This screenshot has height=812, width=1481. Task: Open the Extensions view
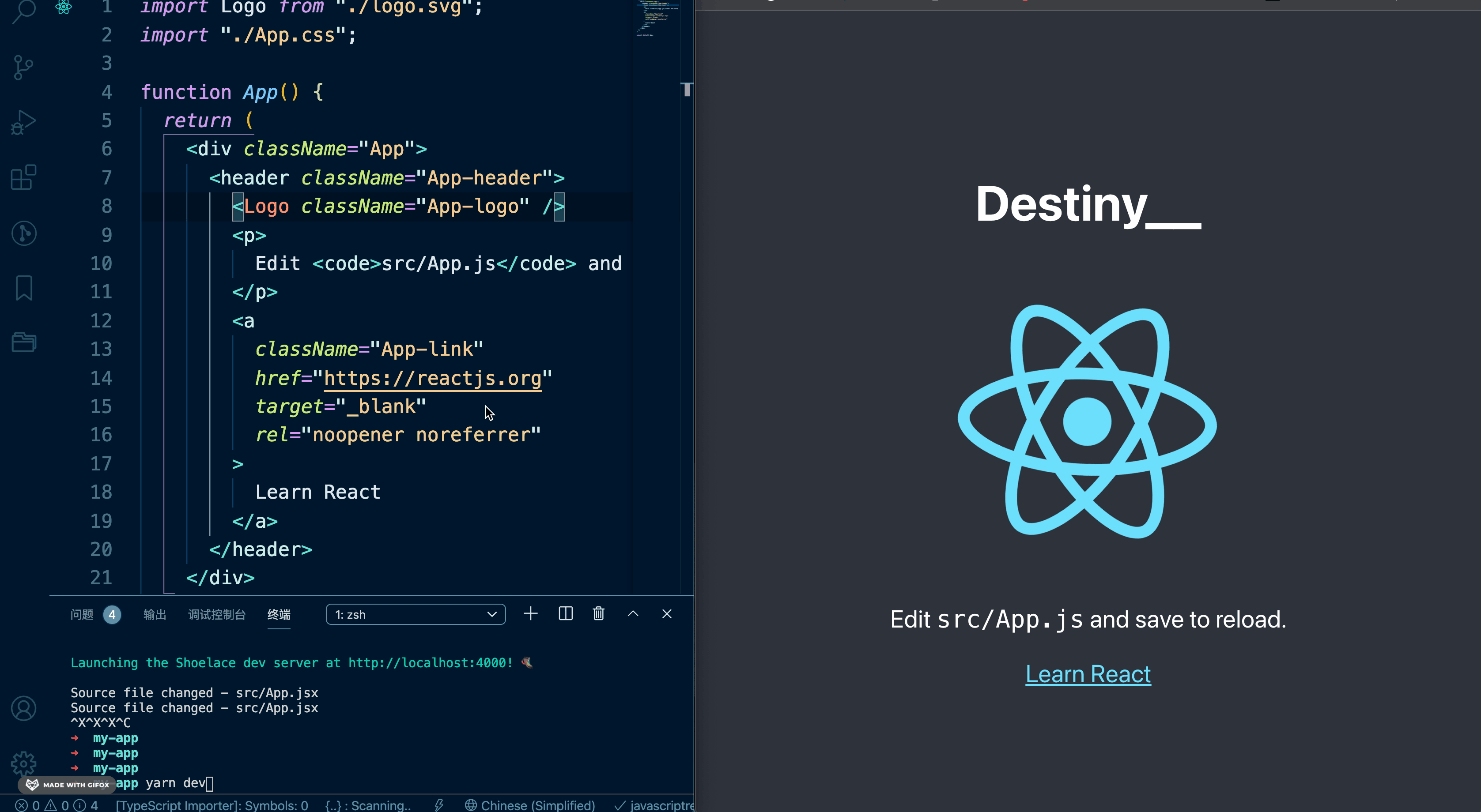23,177
